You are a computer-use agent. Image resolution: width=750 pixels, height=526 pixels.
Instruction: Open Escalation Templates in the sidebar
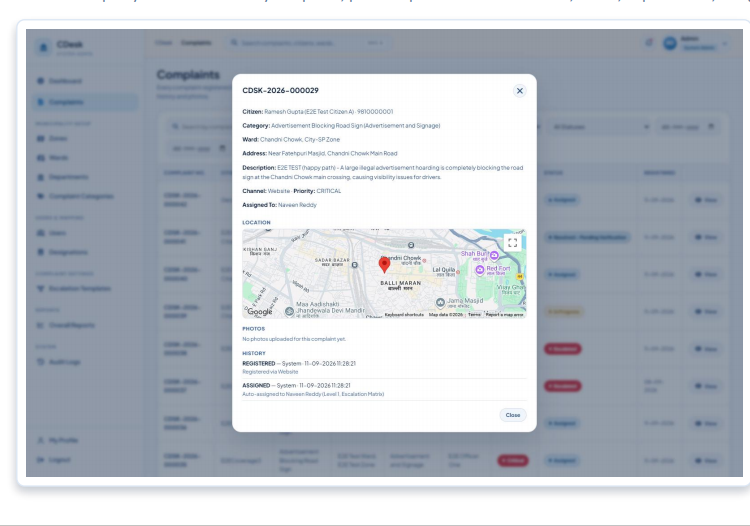pyautogui.click(x=86, y=288)
